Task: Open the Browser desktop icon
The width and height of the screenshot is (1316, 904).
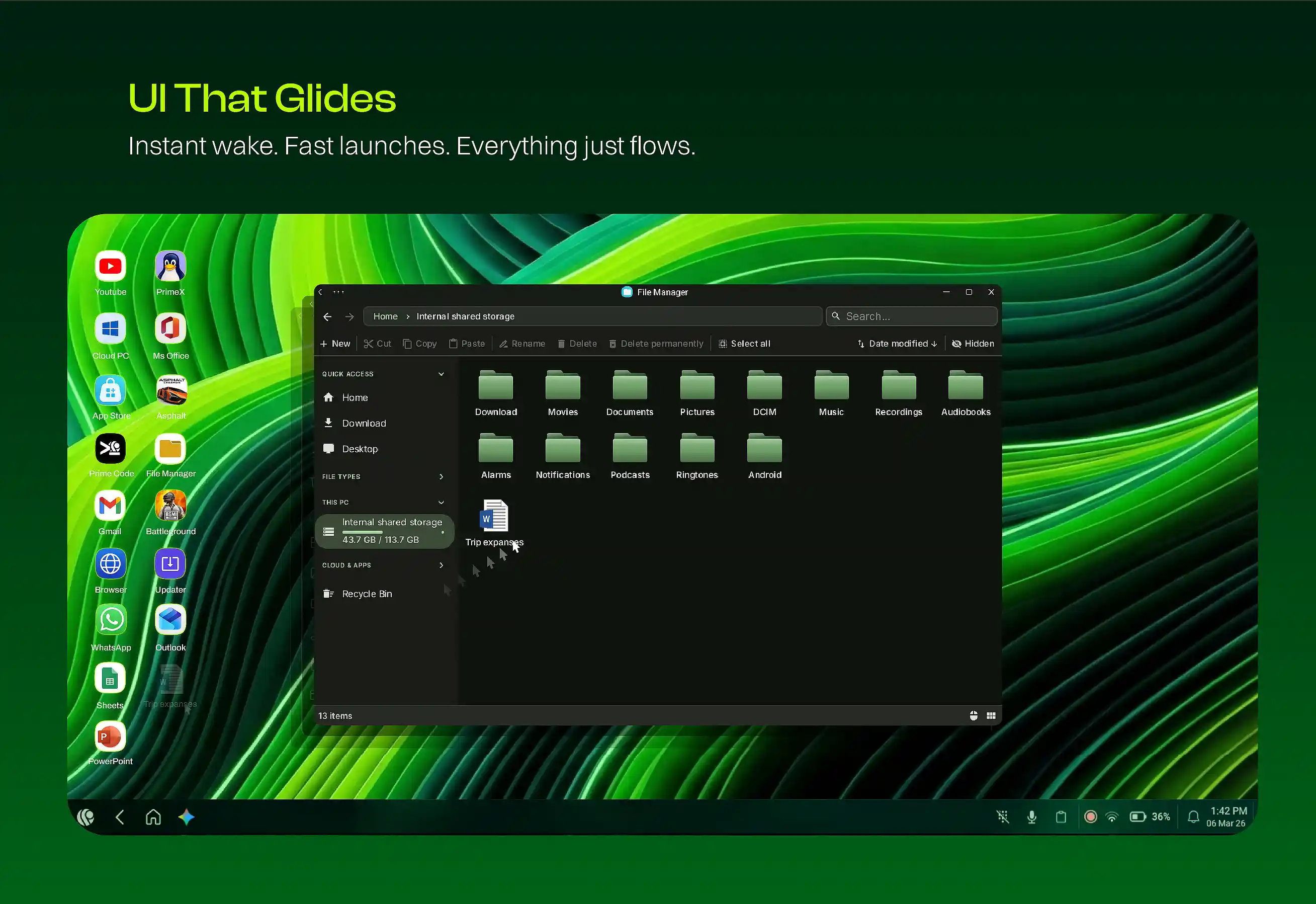Action: click(111, 563)
